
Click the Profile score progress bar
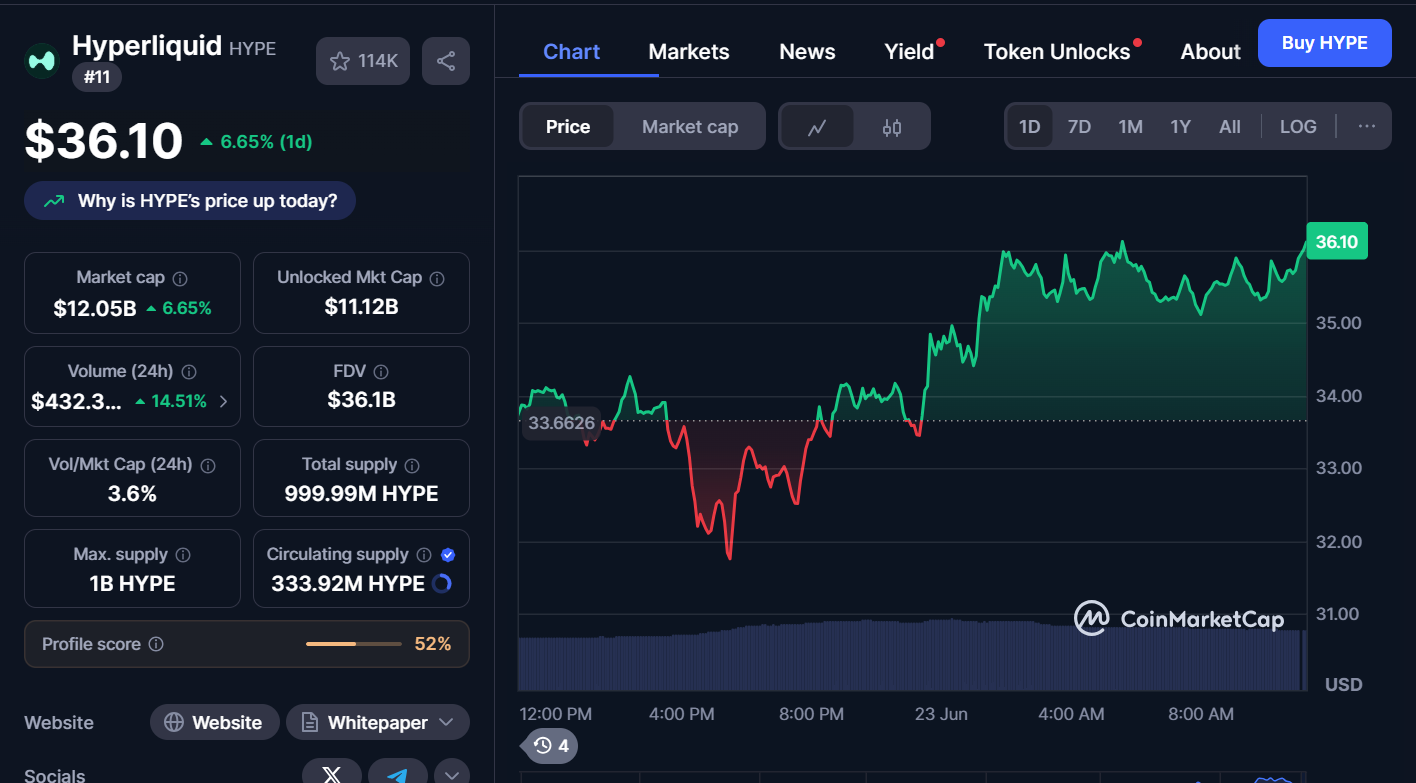pyautogui.click(x=353, y=644)
